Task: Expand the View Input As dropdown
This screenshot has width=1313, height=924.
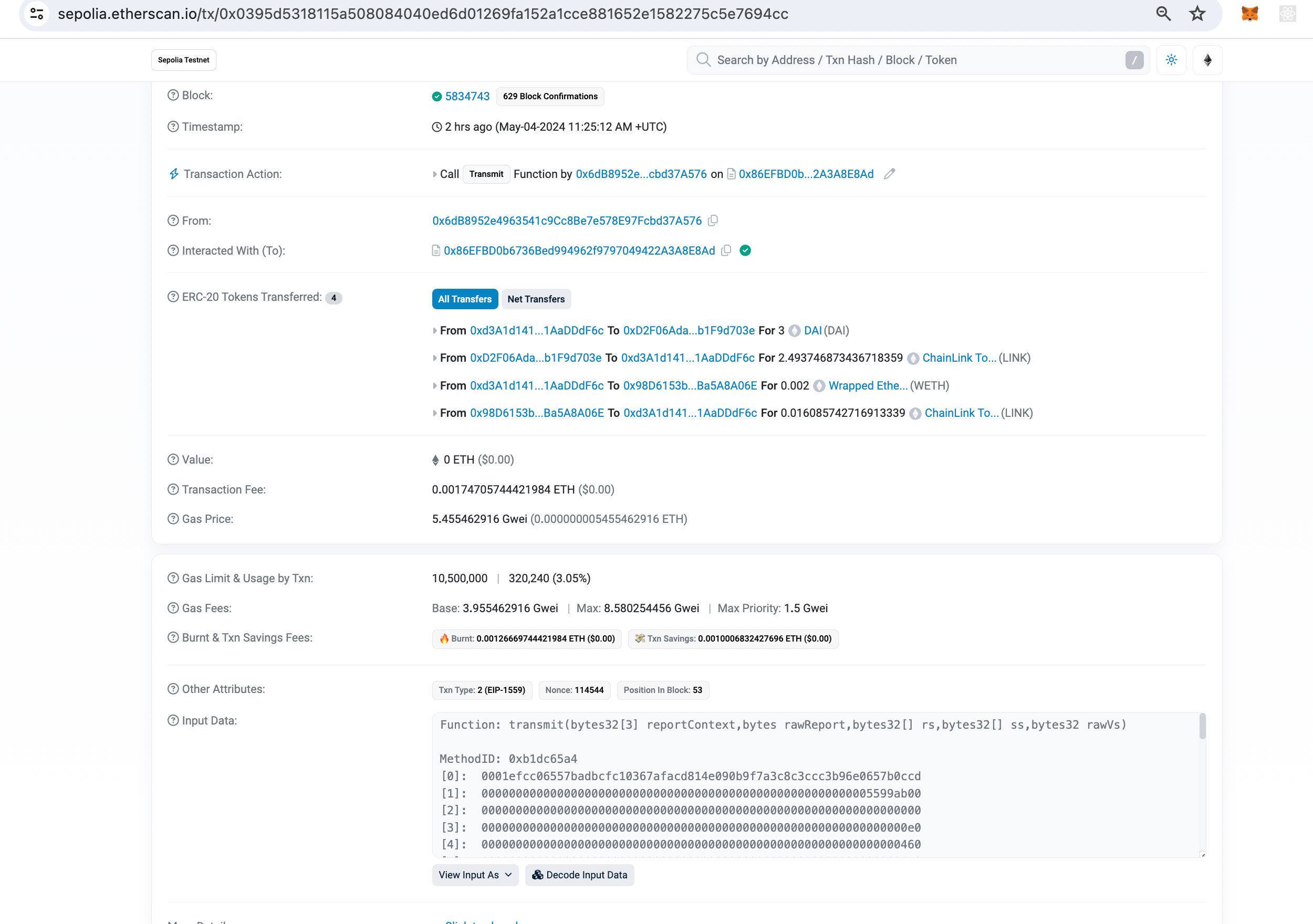Action: pos(473,875)
